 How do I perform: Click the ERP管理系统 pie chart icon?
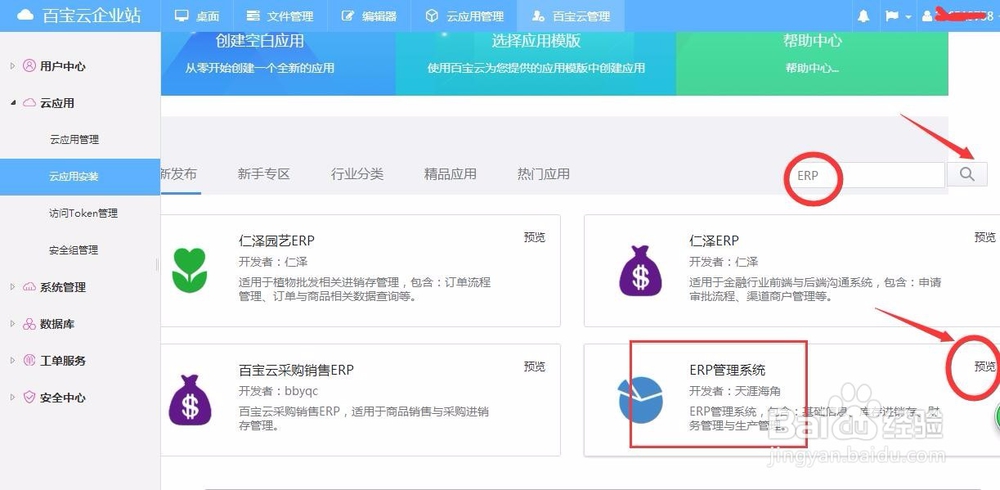pyautogui.click(x=640, y=400)
